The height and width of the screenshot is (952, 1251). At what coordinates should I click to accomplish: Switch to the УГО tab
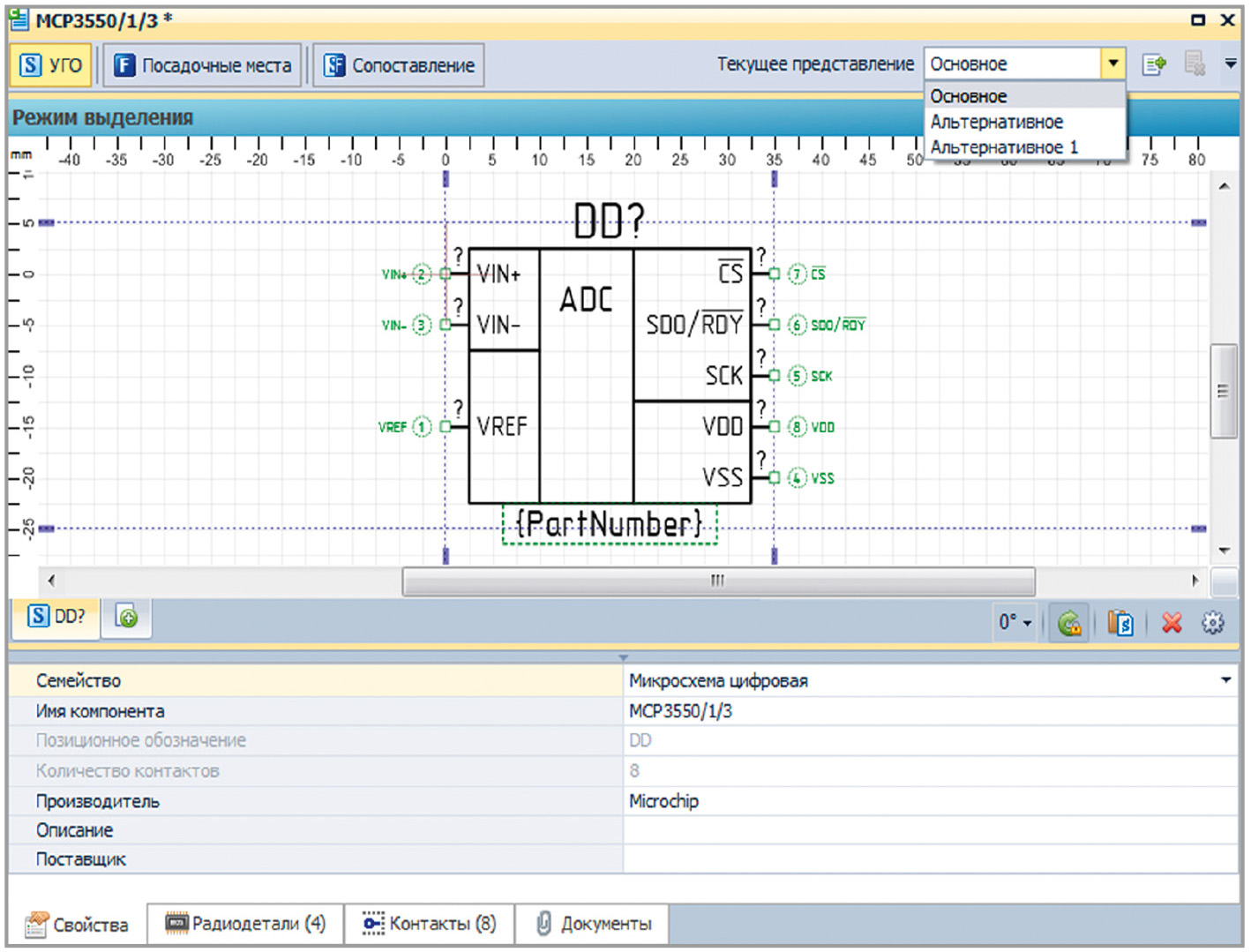coord(51,65)
